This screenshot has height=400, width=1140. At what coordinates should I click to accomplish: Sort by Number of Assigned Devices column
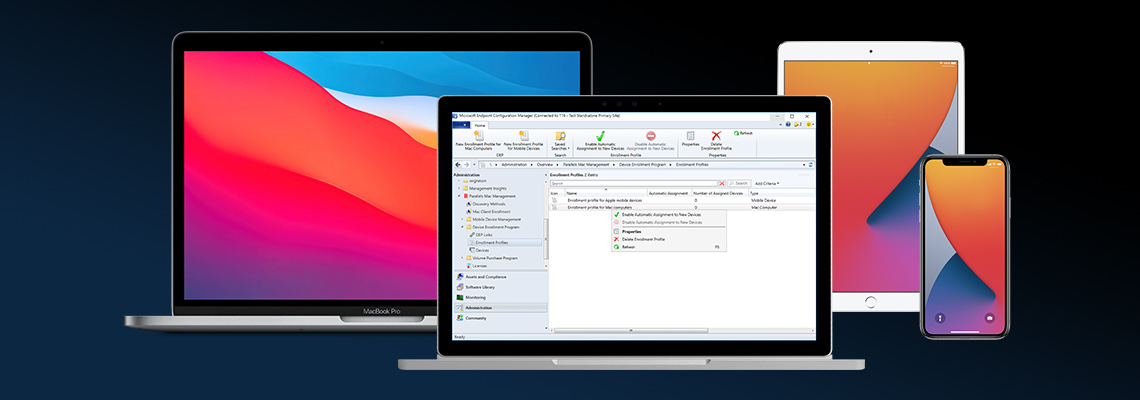tap(719, 193)
